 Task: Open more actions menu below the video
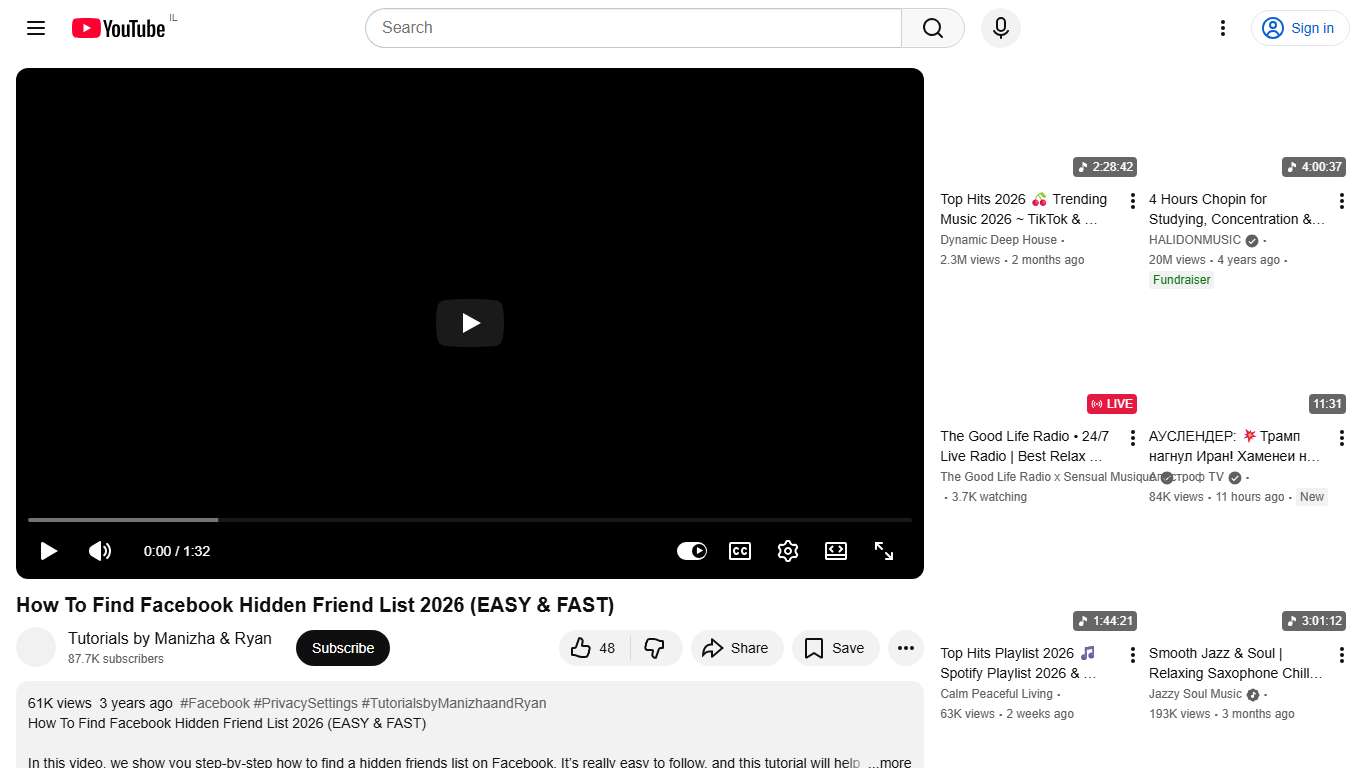(x=905, y=648)
